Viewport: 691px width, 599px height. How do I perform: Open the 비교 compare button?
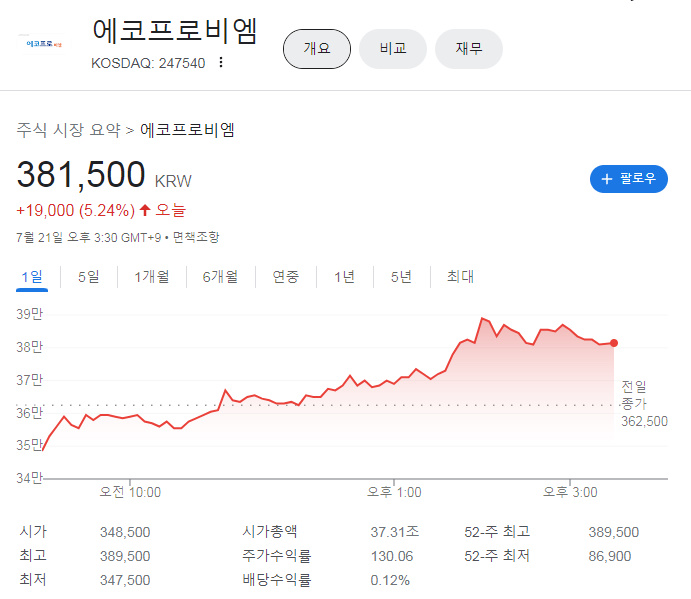(393, 49)
